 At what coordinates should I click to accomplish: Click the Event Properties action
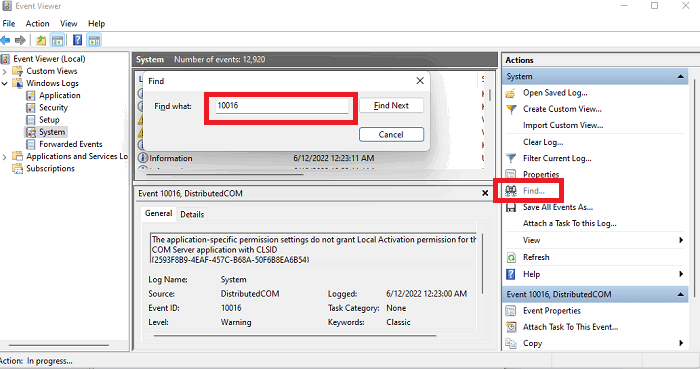[552, 311]
